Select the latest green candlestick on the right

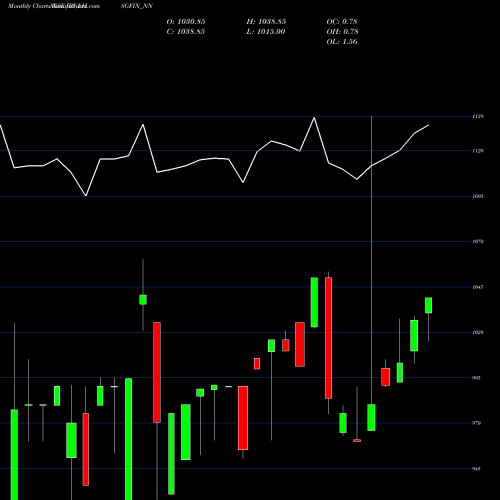pyautogui.click(x=428, y=305)
